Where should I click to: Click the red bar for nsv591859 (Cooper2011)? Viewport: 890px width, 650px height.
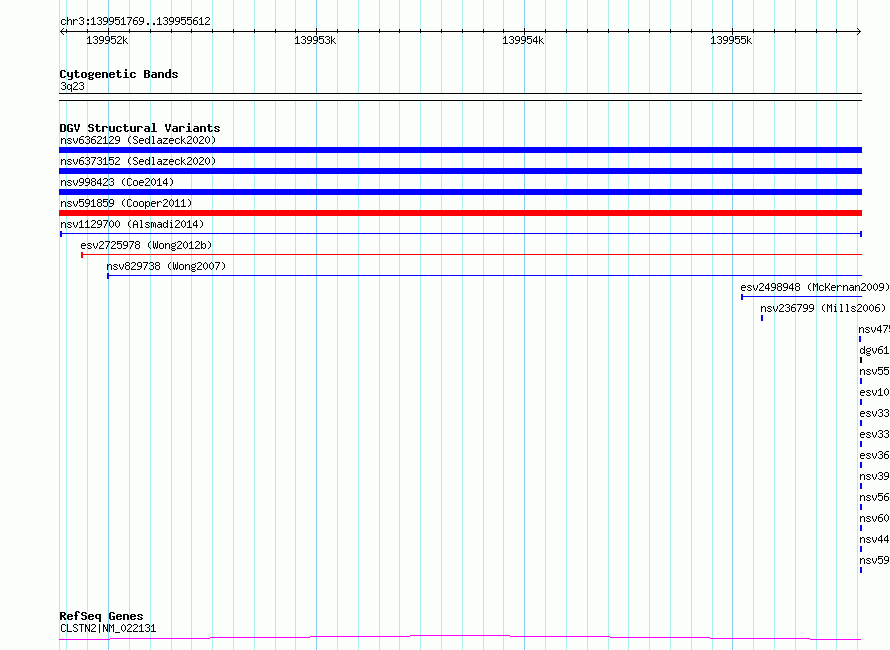460,213
